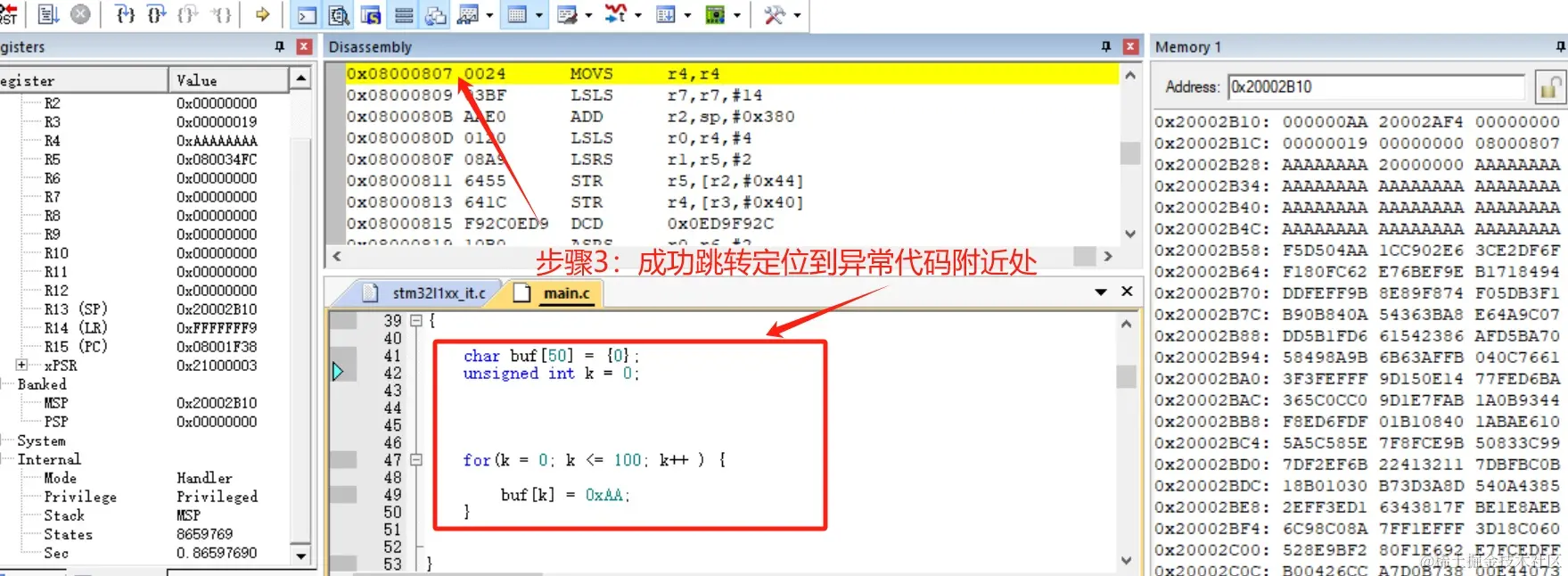Open the Memory windows dropdown arrow
Viewport: 1568px width, 576px height.
click(x=539, y=15)
